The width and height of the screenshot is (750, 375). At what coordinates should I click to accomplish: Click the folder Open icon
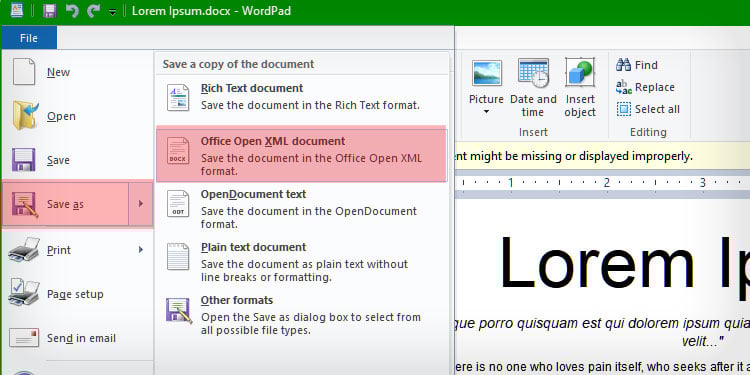(x=25, y=115)
